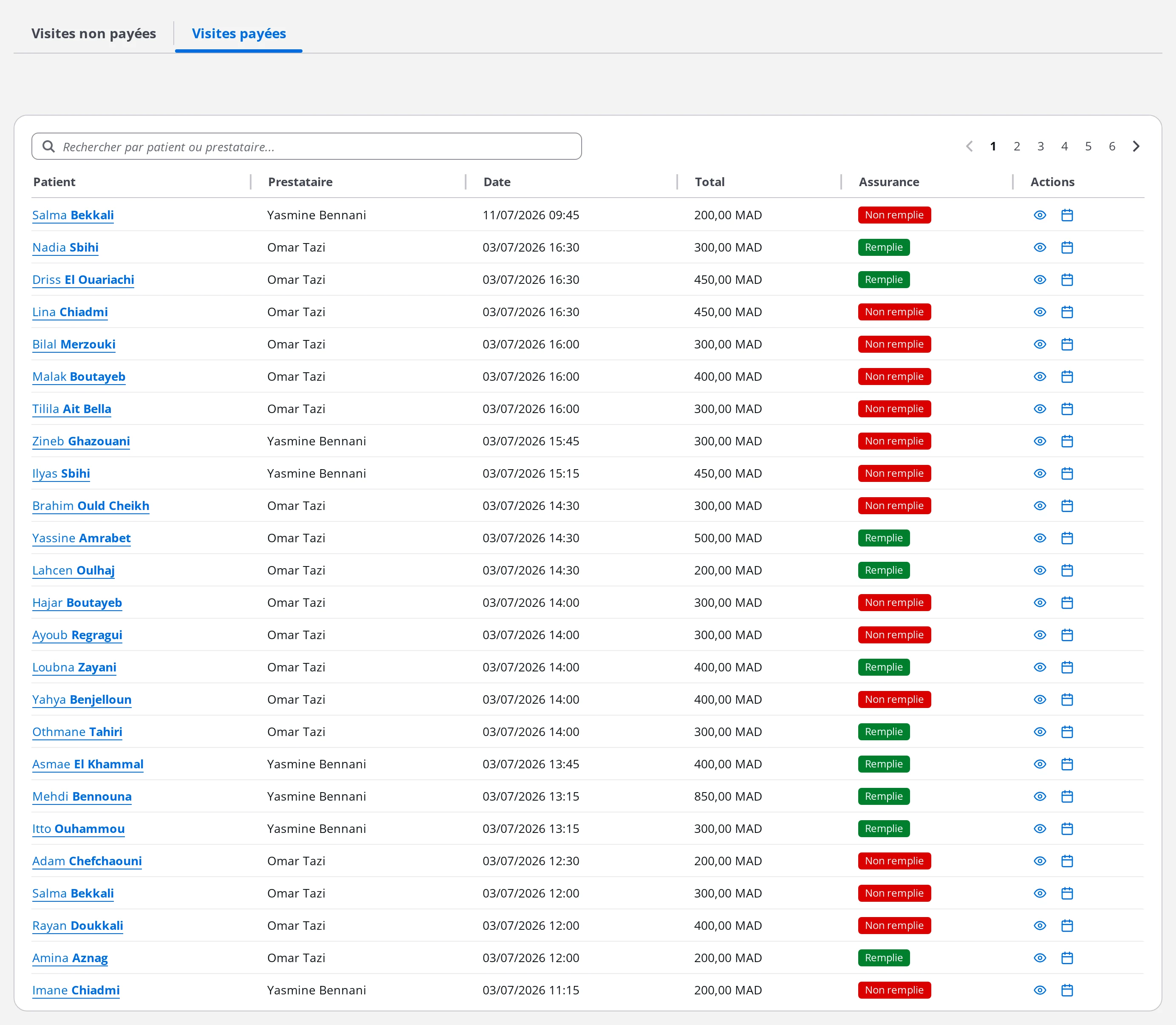
Task: Open patient link Imane Chiadmi
Action: [76, 991]
